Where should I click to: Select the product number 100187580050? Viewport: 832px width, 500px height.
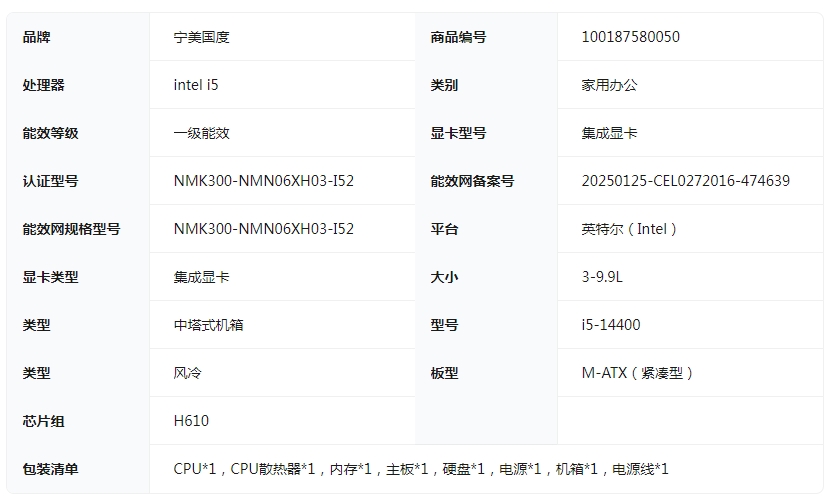[x=630, y=37]
